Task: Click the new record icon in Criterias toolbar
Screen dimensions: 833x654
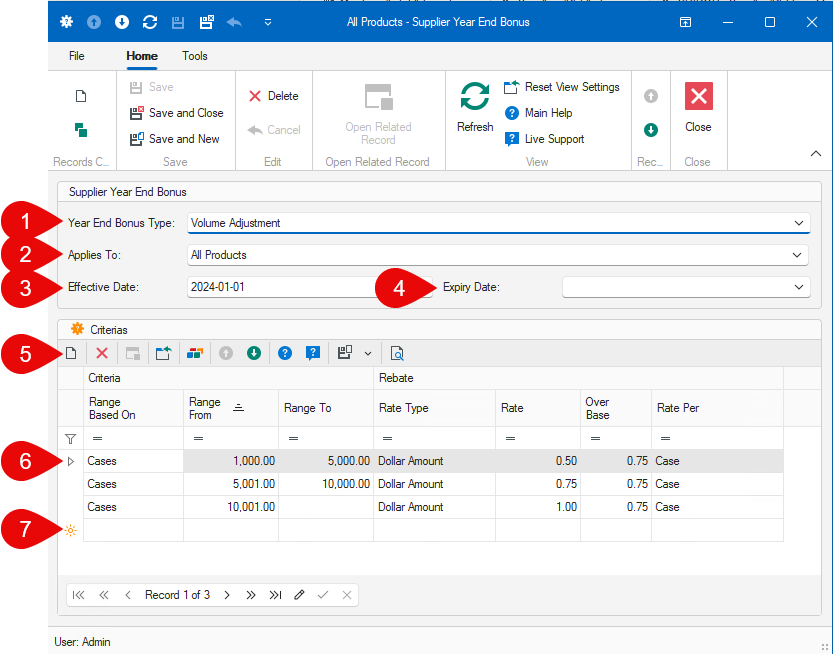Action: pyautogui.click(x=71, y=353)
